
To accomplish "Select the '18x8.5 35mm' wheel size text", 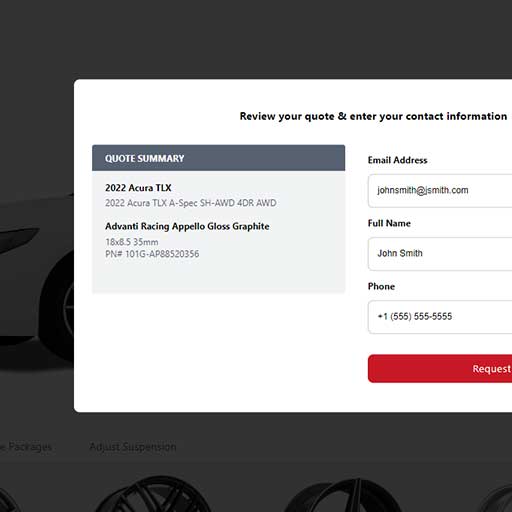I will point(132,242).
